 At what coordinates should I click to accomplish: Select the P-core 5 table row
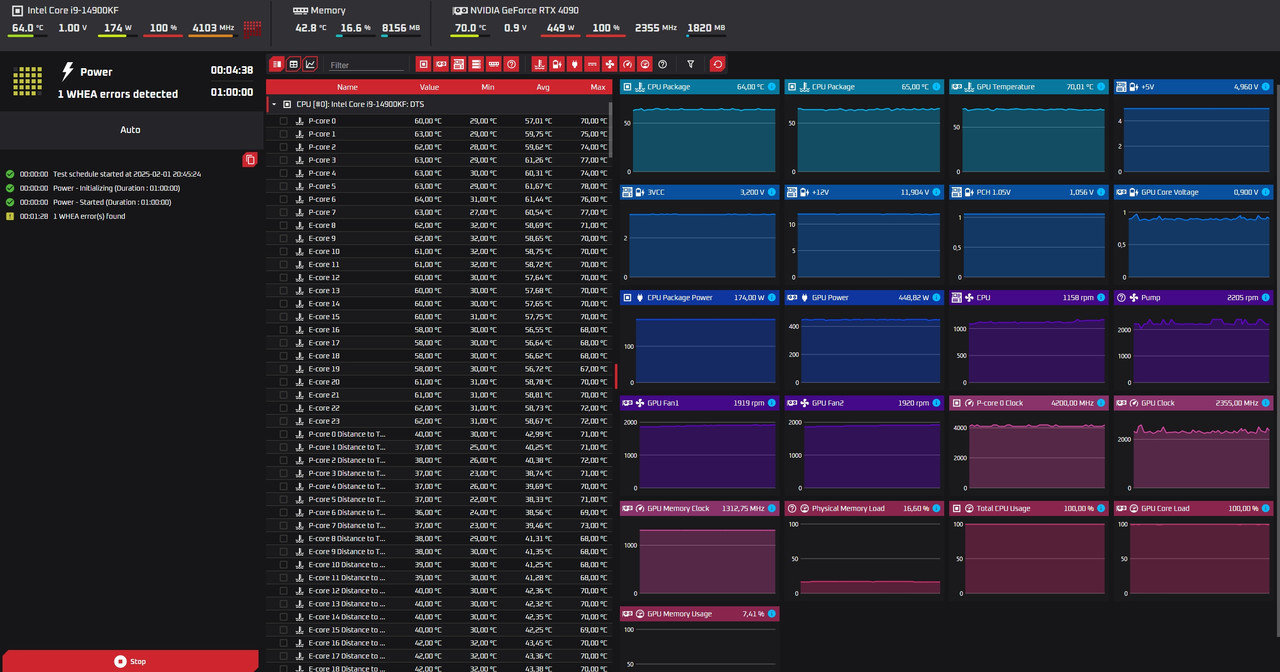click(x=439, y=186)
